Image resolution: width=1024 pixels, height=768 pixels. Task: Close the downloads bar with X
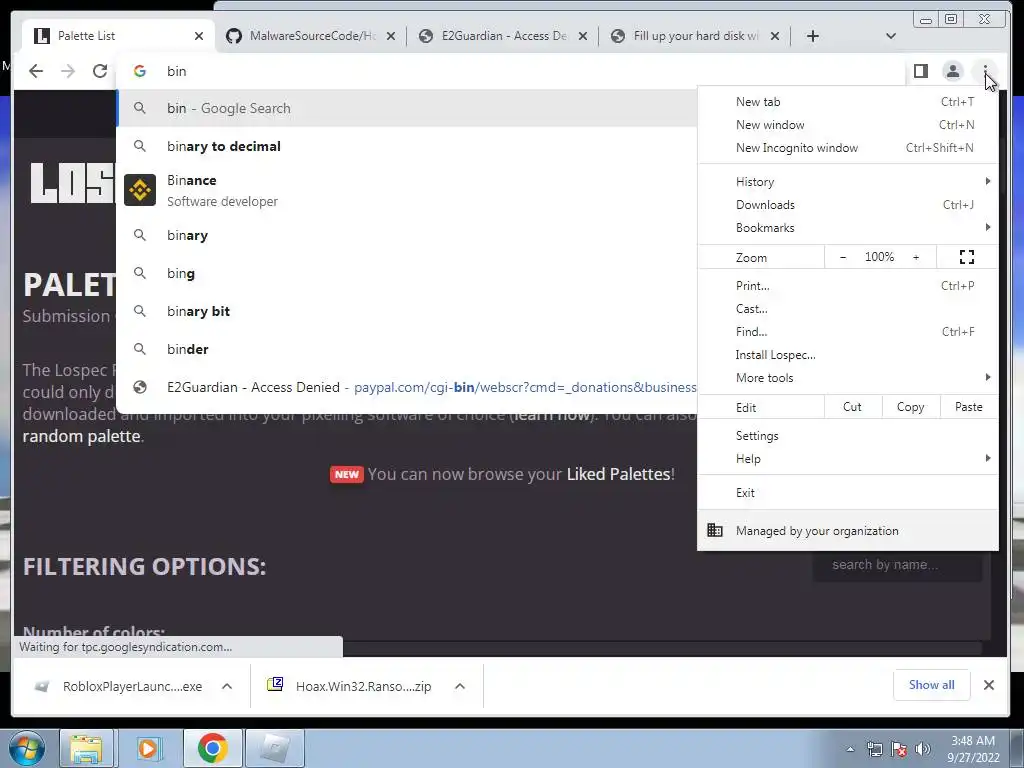989,684
